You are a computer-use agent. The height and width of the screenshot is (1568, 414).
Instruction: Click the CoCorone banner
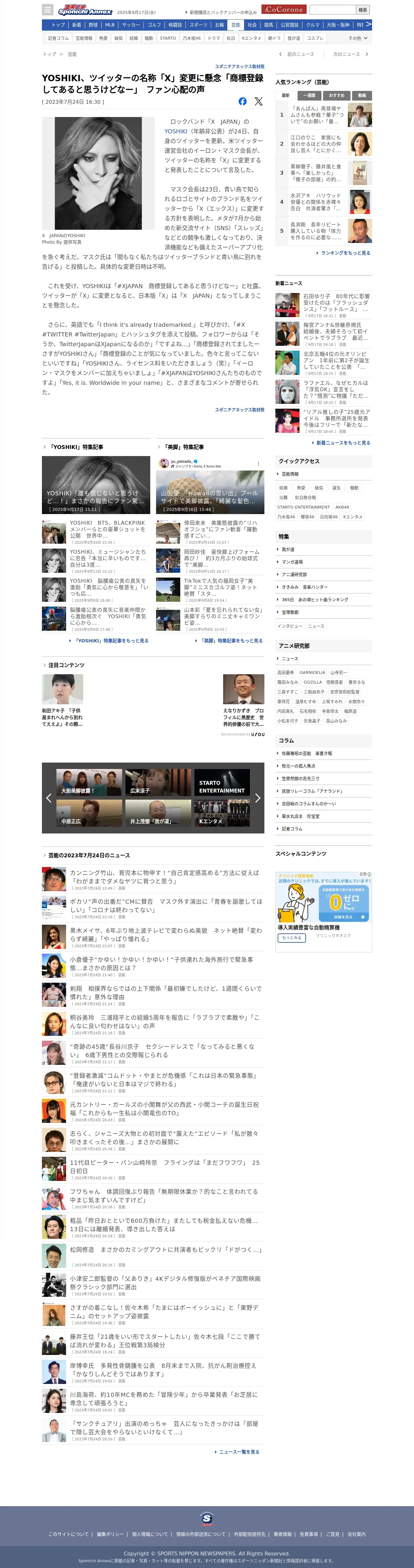click(284, 10)
